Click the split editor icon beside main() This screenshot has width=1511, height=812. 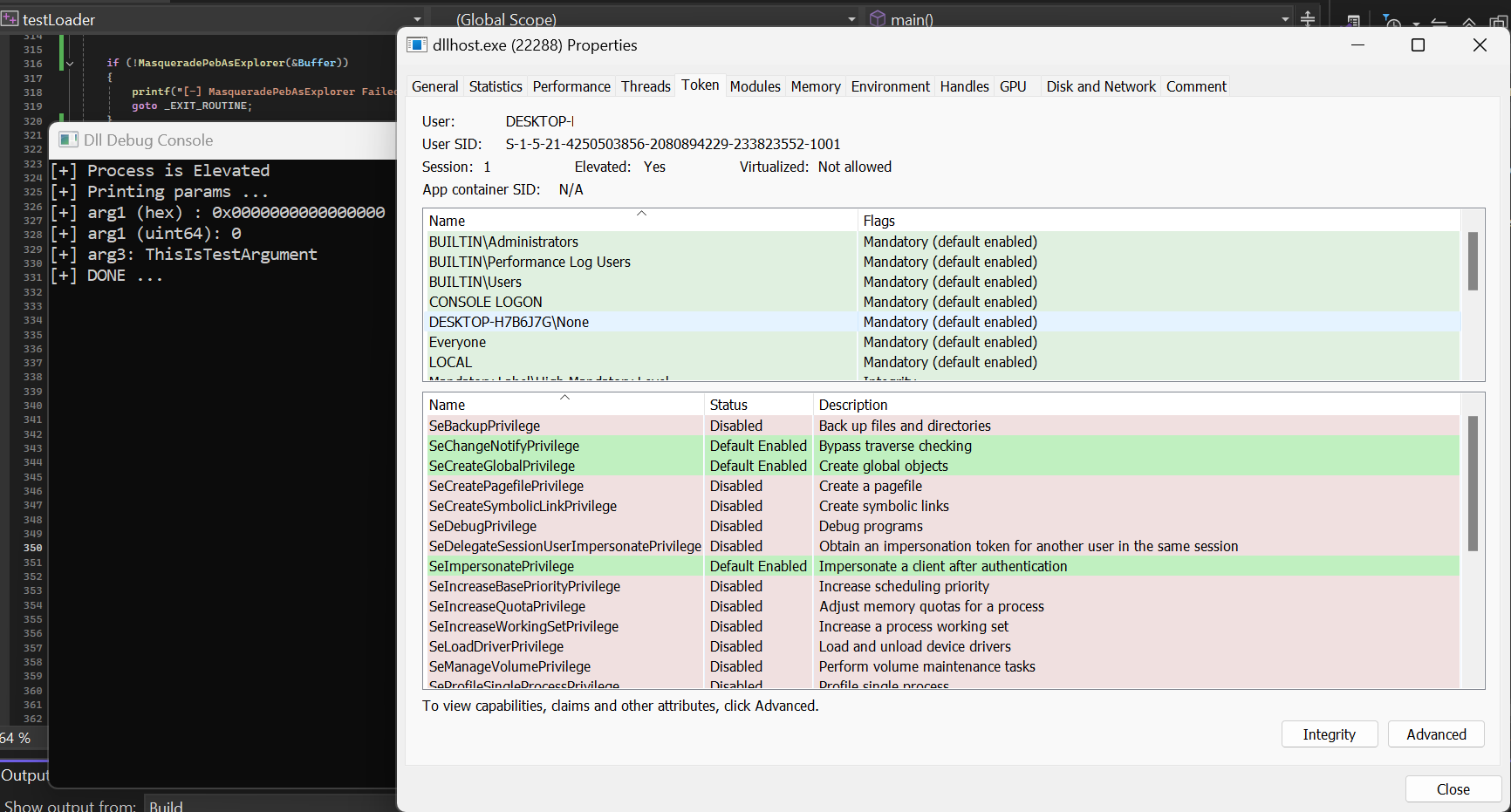(x=1308, y=18)
